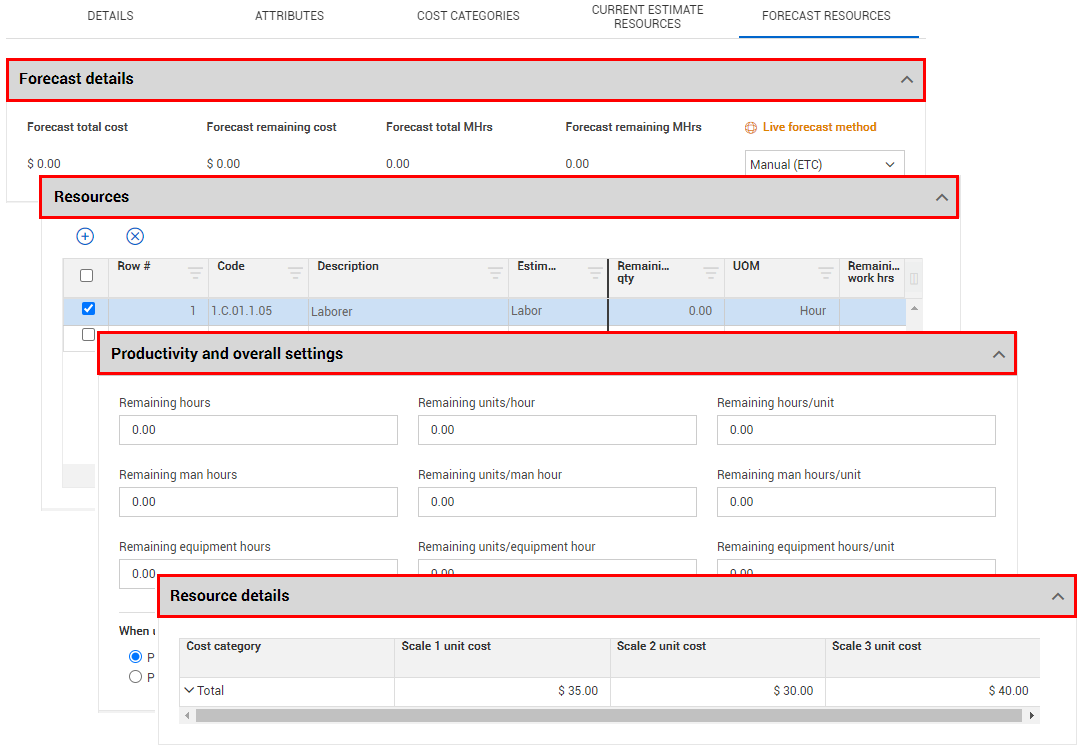Open the Code column filter menu

coord(295,272)
